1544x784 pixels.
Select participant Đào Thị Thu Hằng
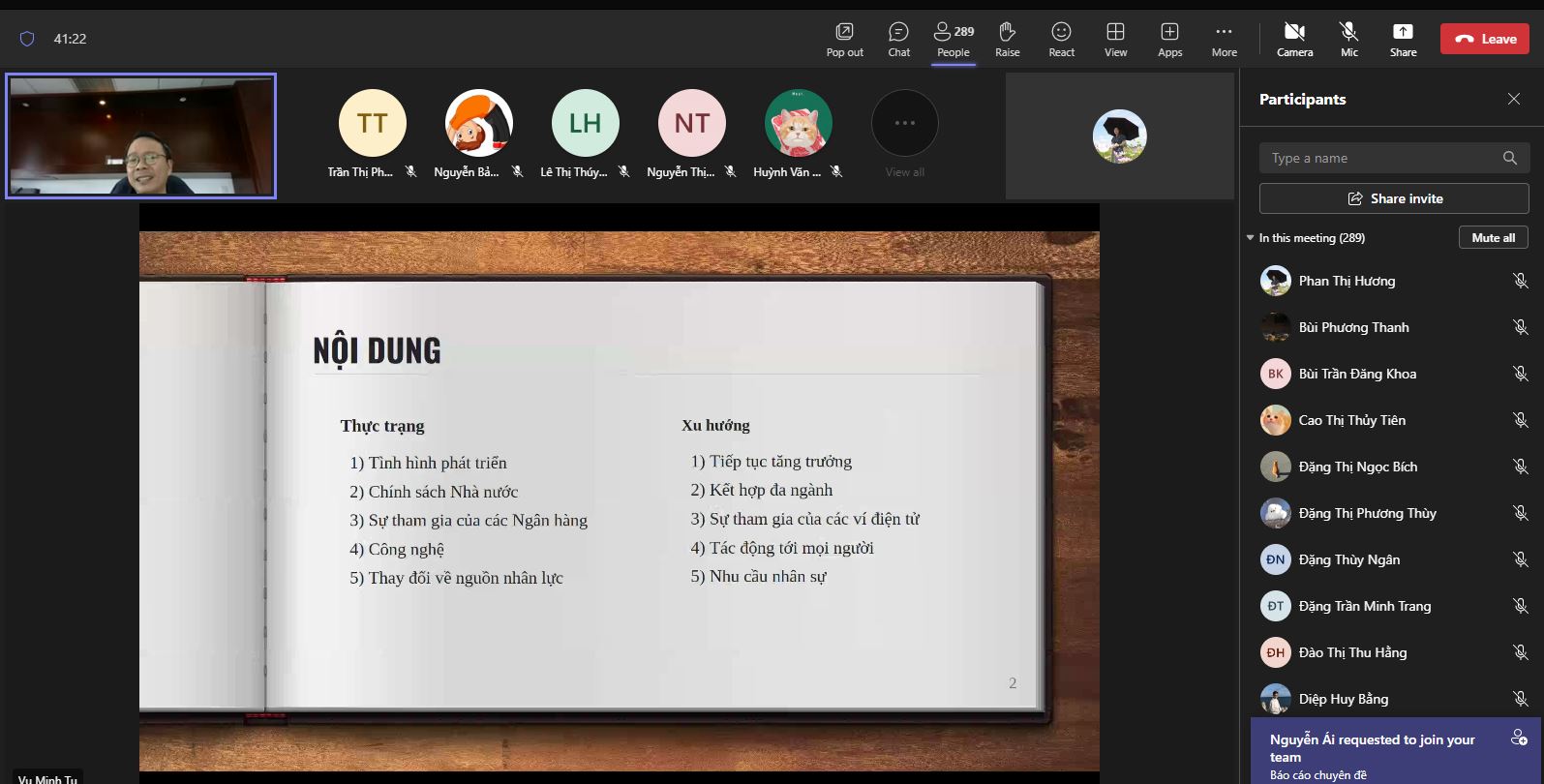tap(1352, 652)
